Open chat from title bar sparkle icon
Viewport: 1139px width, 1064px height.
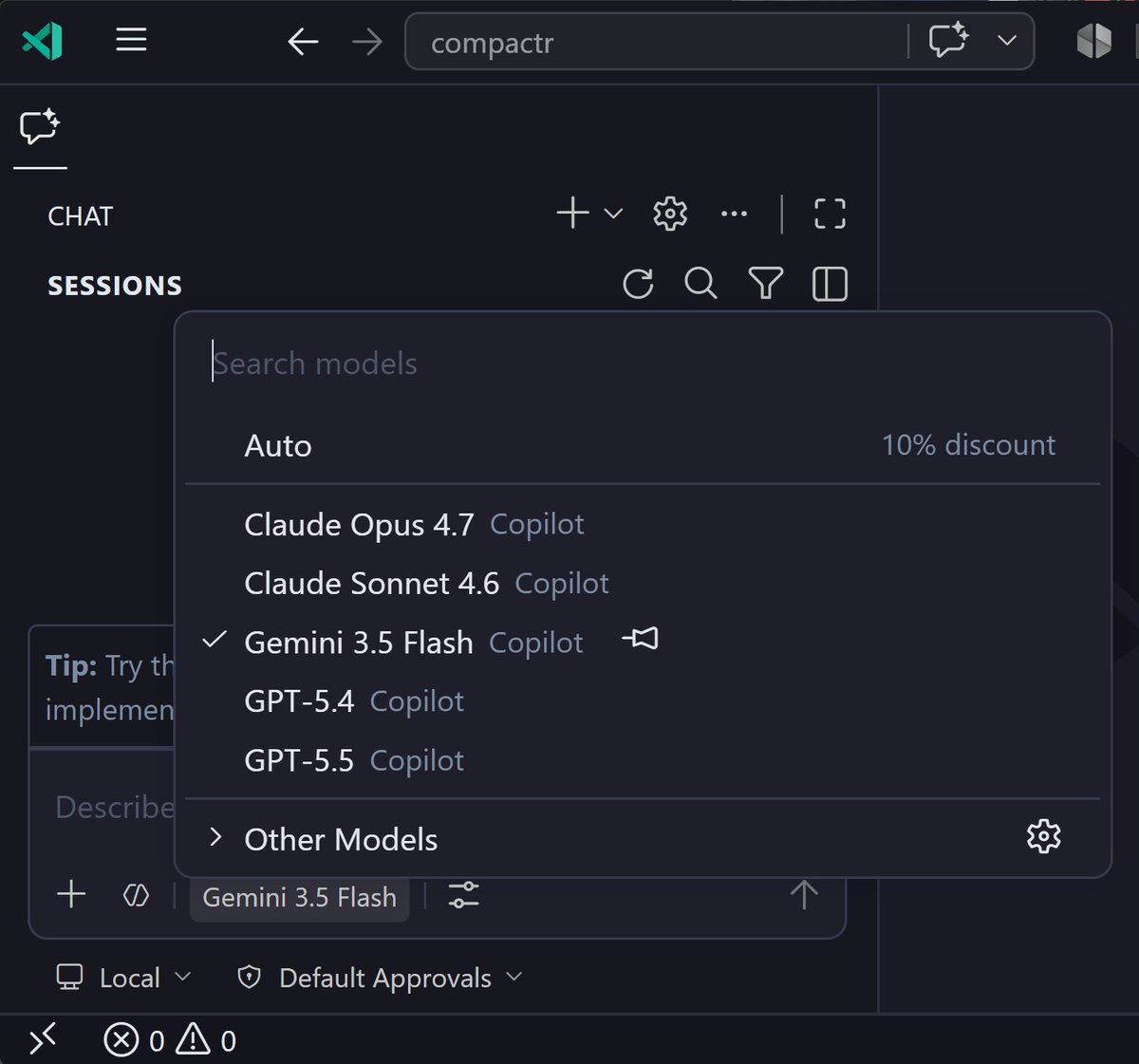point(948,41)
